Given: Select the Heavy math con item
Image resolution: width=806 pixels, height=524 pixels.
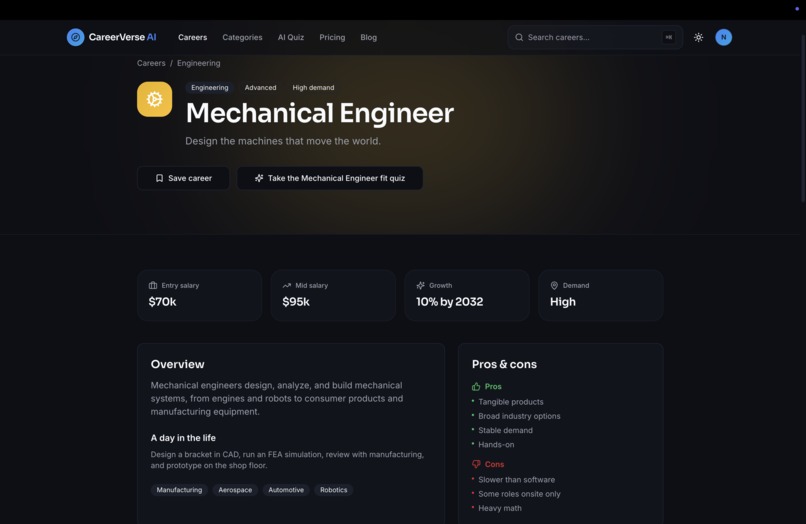Looking at the screenshot, I should coord(500,508).
